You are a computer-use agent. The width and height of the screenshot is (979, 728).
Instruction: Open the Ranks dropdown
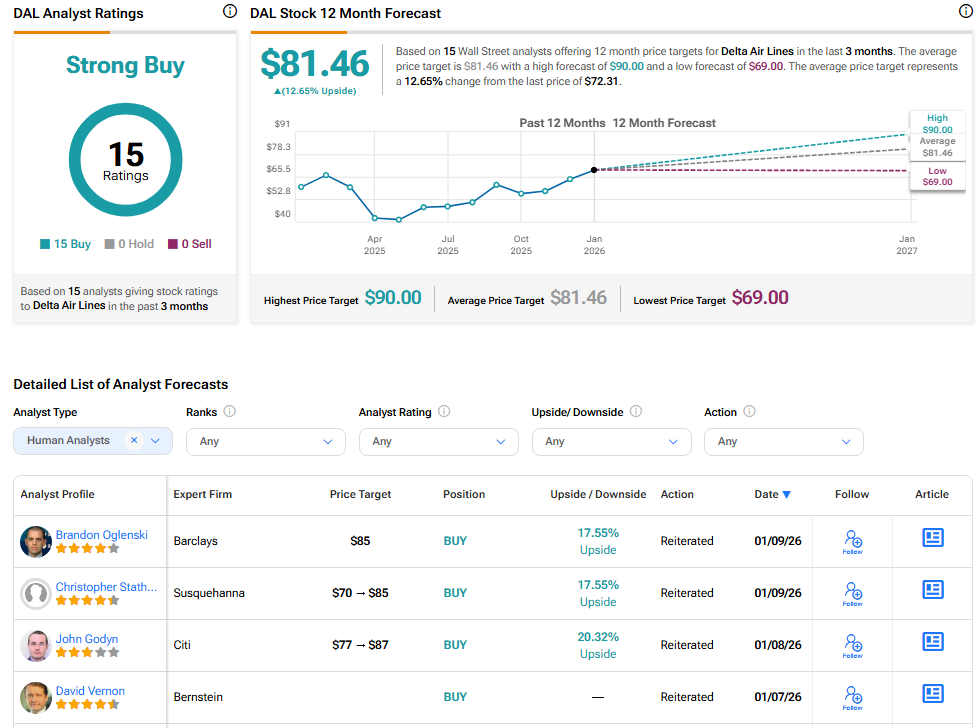(x=265, y=442)
